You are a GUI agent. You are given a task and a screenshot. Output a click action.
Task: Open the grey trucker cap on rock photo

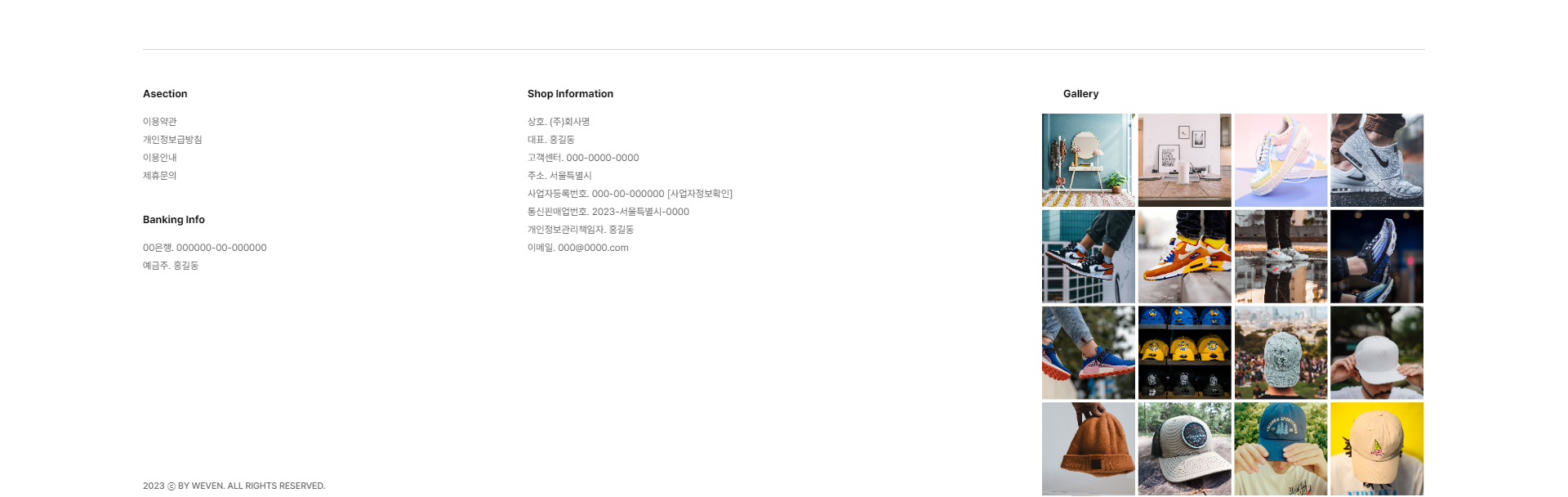point(1185,449)
